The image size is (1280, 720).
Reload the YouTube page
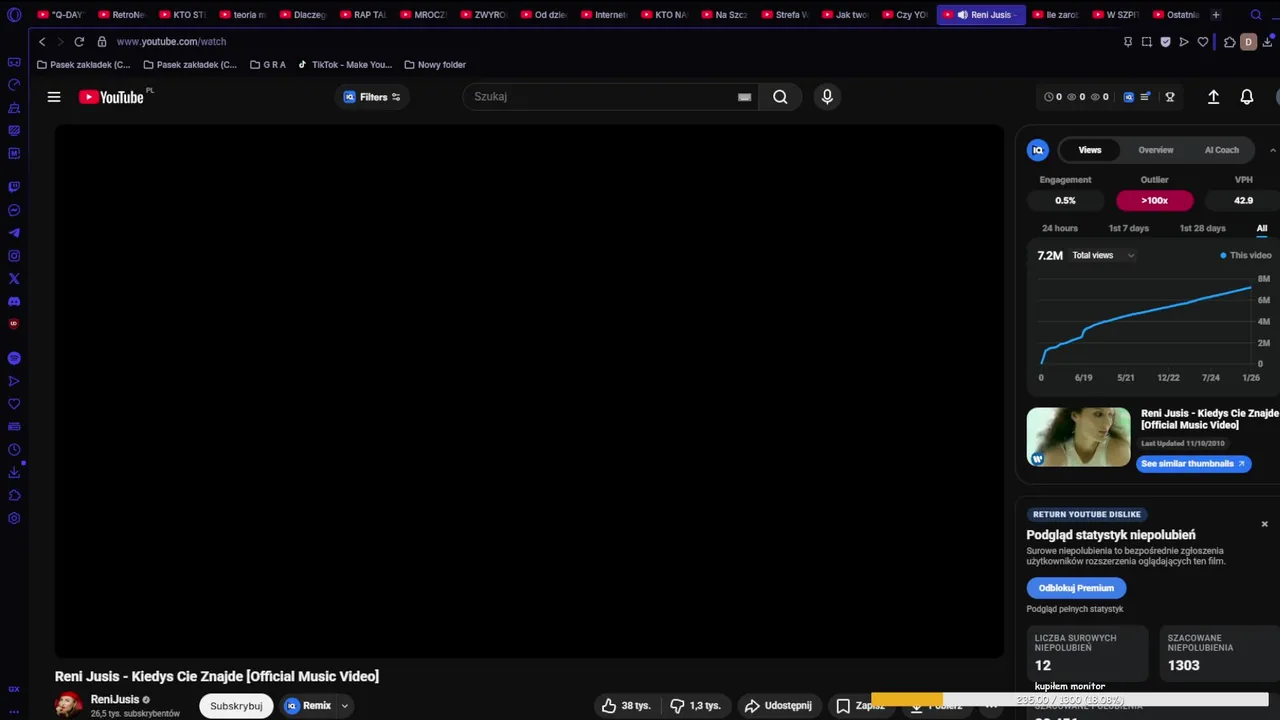[79, 42]
